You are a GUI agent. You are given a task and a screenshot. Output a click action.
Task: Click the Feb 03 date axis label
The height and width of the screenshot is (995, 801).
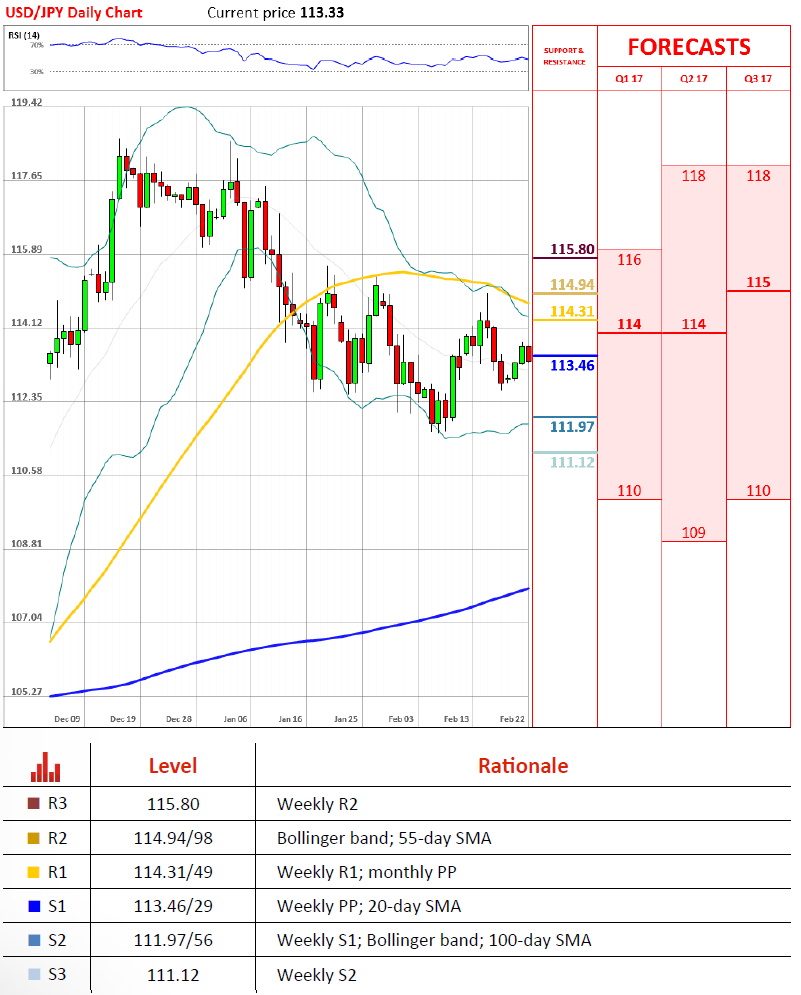(x=401, y=719)
